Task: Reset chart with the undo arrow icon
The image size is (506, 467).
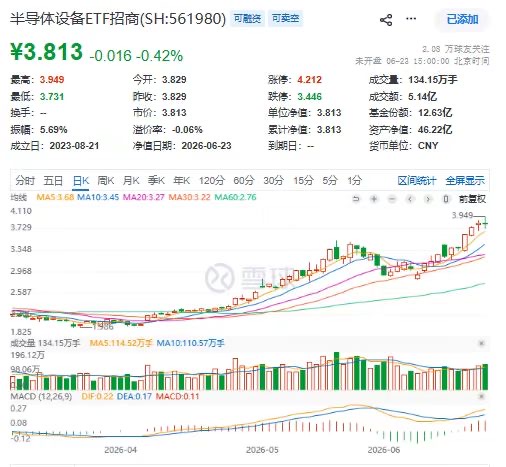Action: pyautogui.click(x=356, y=199)
